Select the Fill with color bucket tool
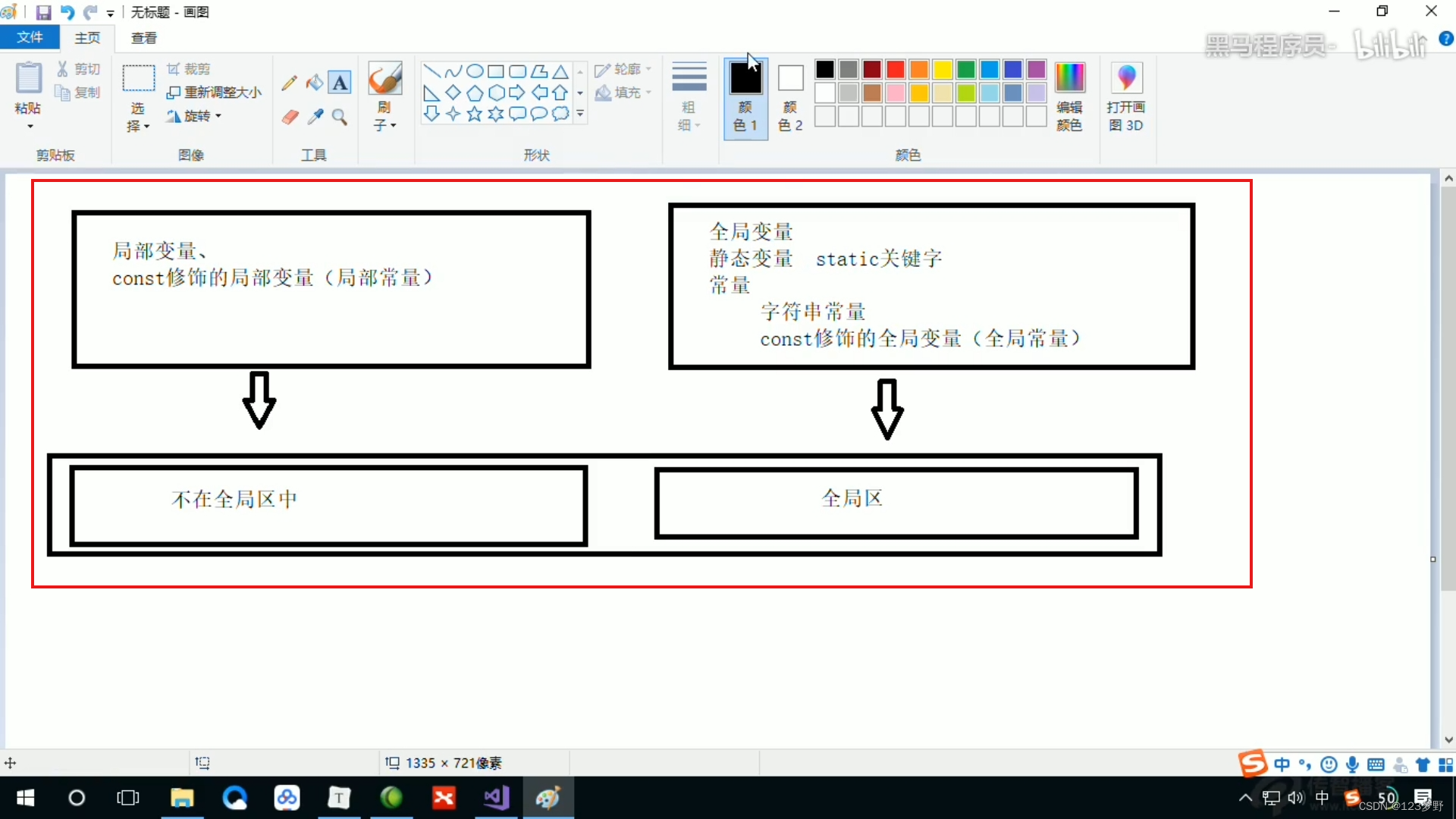Viewport: 1456px width, 819px height. pyautogui.click(x=315, y=83)
